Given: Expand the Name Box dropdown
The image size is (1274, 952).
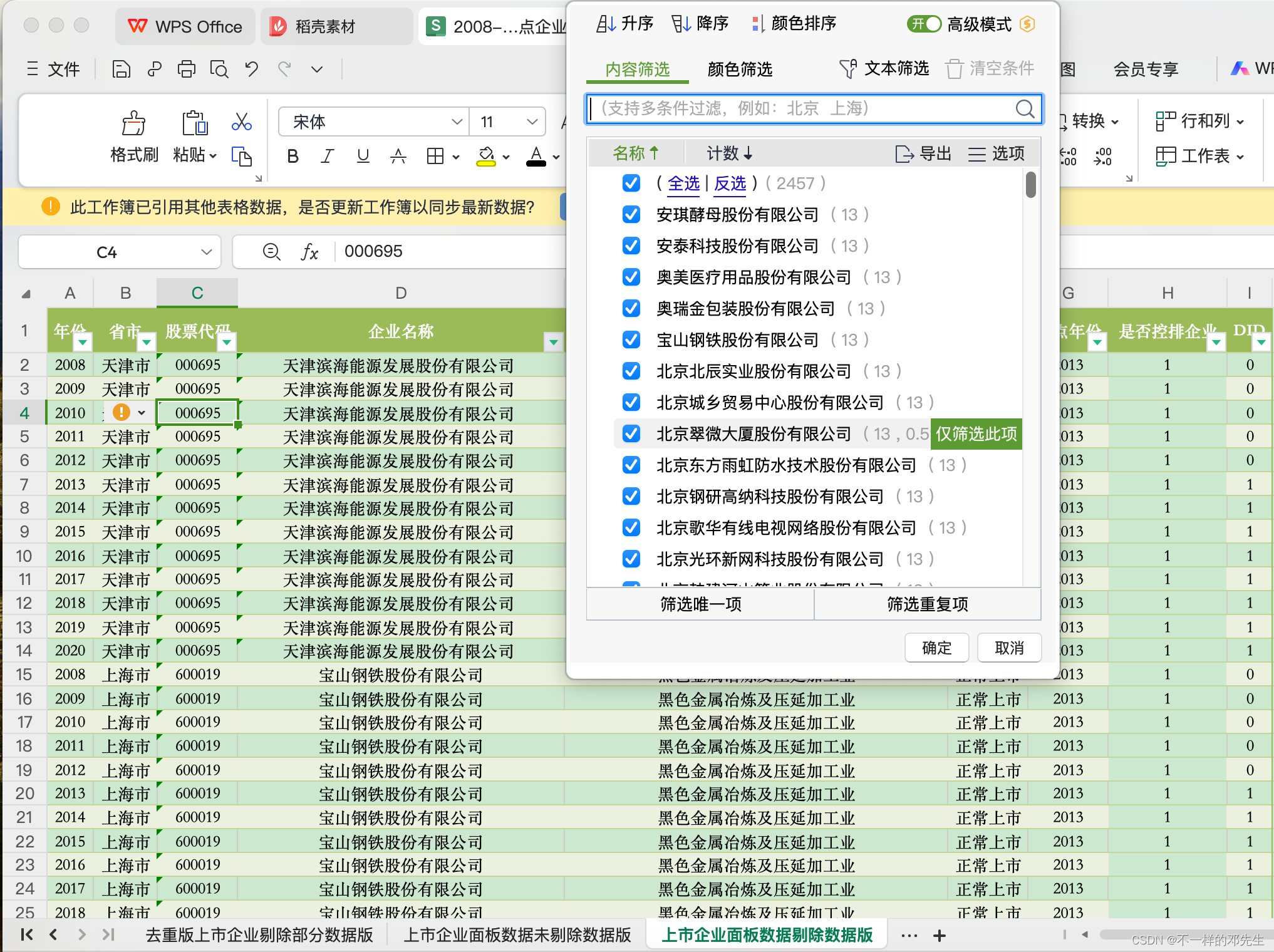Looking at the screenshot, I should 206,252.
